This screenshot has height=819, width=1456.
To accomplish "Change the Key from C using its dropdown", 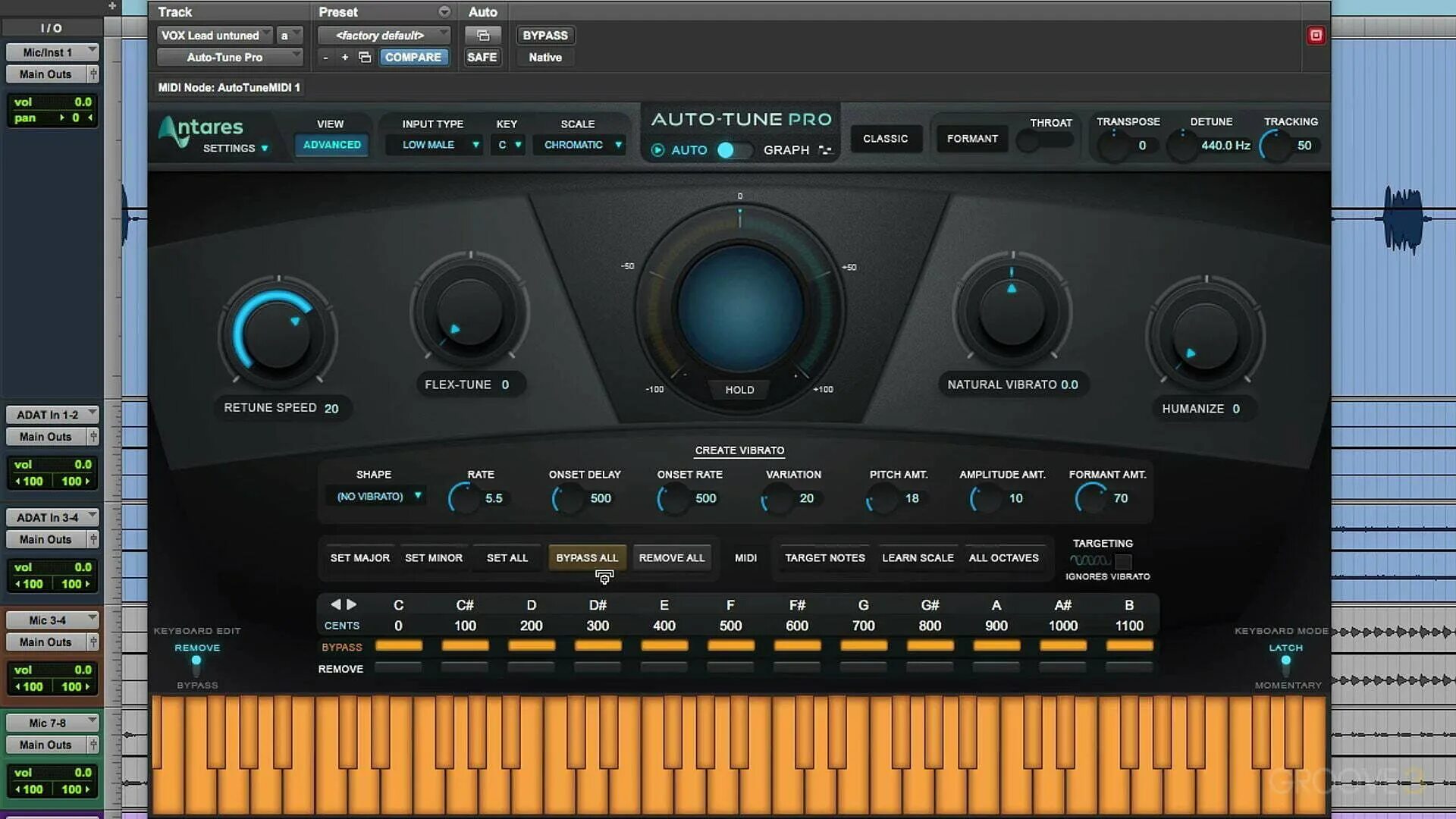I will tap(508, 144).
